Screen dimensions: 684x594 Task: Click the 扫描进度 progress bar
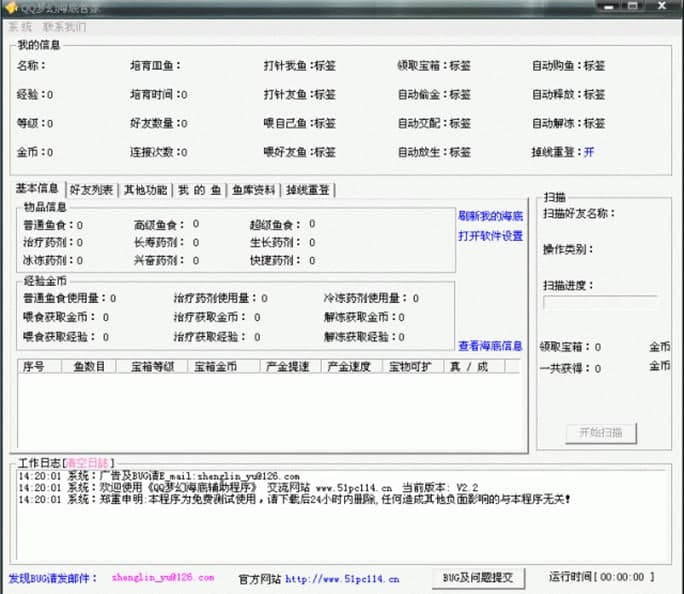(600, 302)
